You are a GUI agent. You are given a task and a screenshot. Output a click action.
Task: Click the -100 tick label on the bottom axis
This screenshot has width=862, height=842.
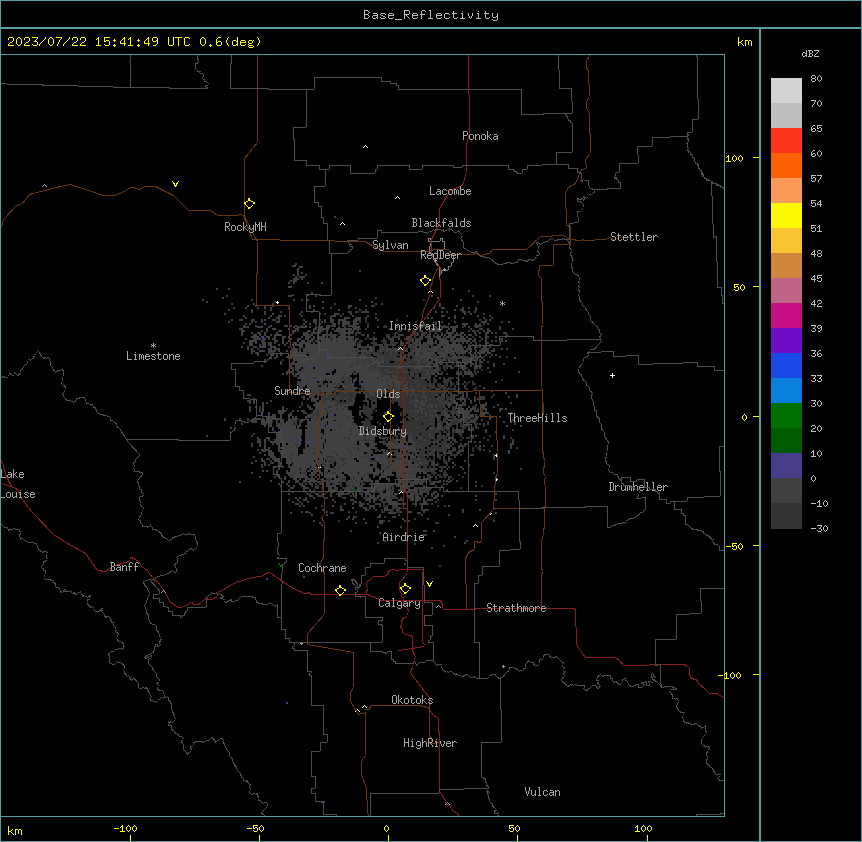click(125, 828)
